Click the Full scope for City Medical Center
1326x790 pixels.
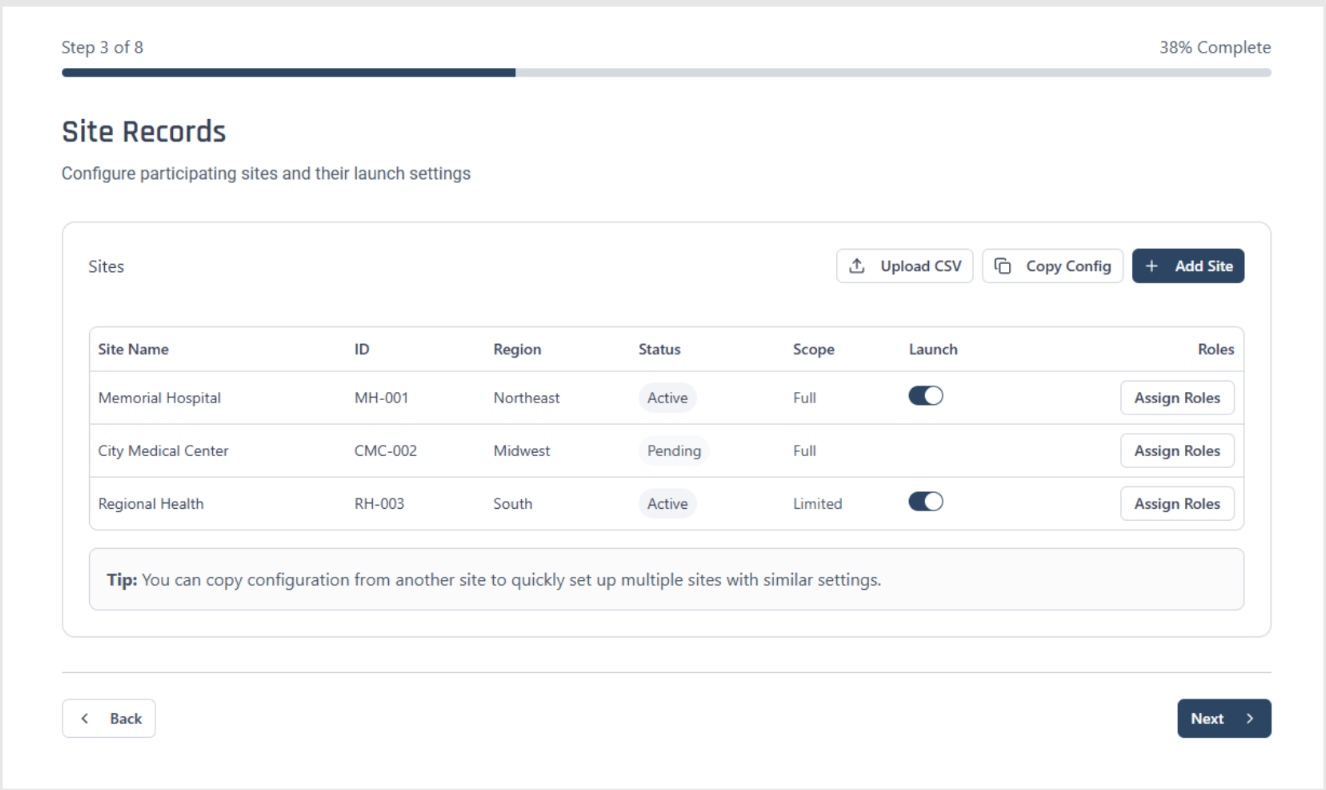804,451
